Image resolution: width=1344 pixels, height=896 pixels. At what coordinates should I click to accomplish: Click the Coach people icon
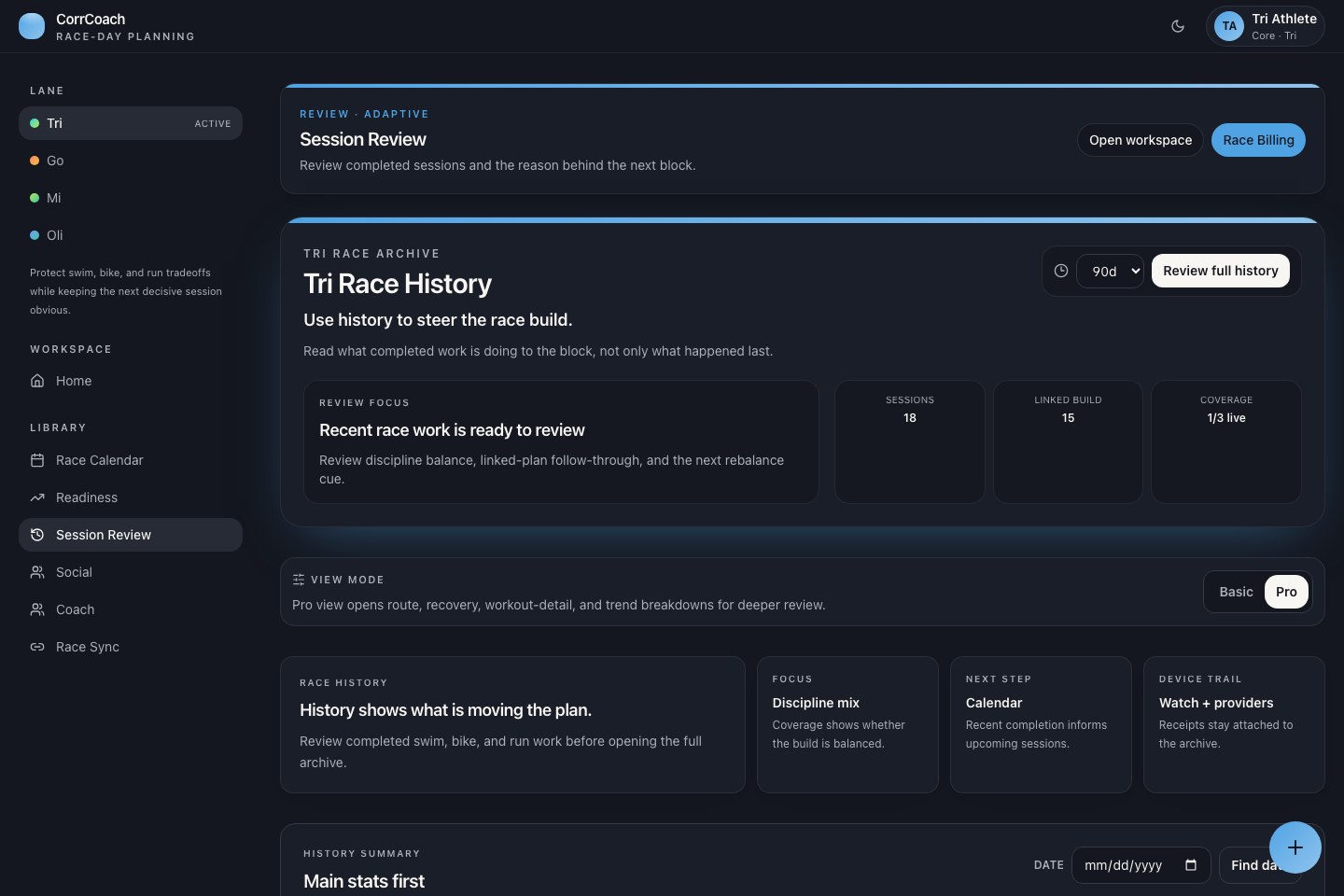coord(37,609)
